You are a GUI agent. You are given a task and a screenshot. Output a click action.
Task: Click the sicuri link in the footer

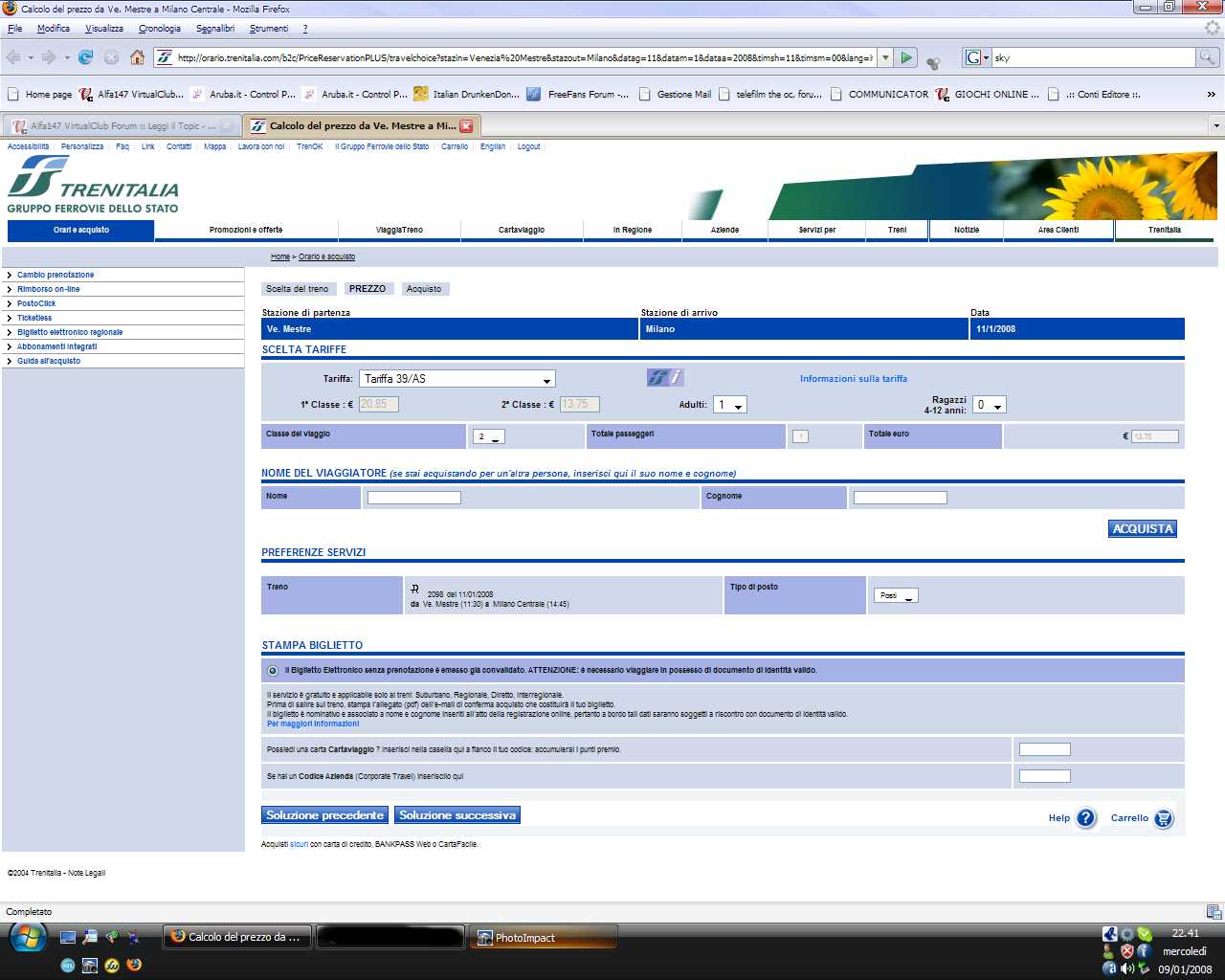[x=300, y=844]
